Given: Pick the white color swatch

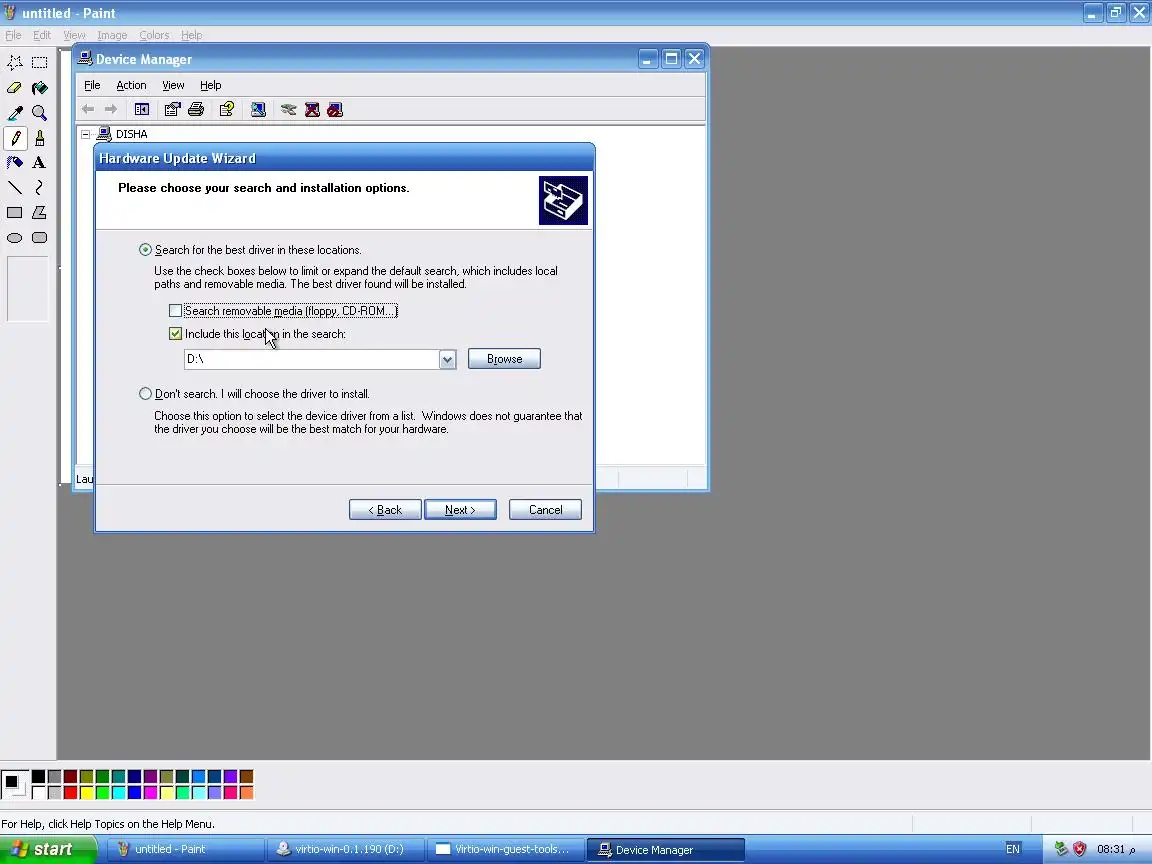Looking at the screenshot, I should click(38, 793).
